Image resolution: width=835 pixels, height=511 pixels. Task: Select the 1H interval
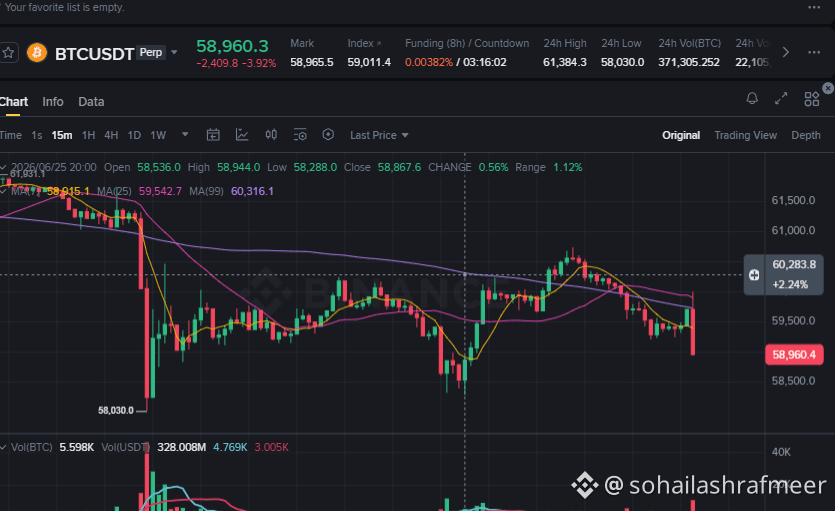[x=88, y=135]
